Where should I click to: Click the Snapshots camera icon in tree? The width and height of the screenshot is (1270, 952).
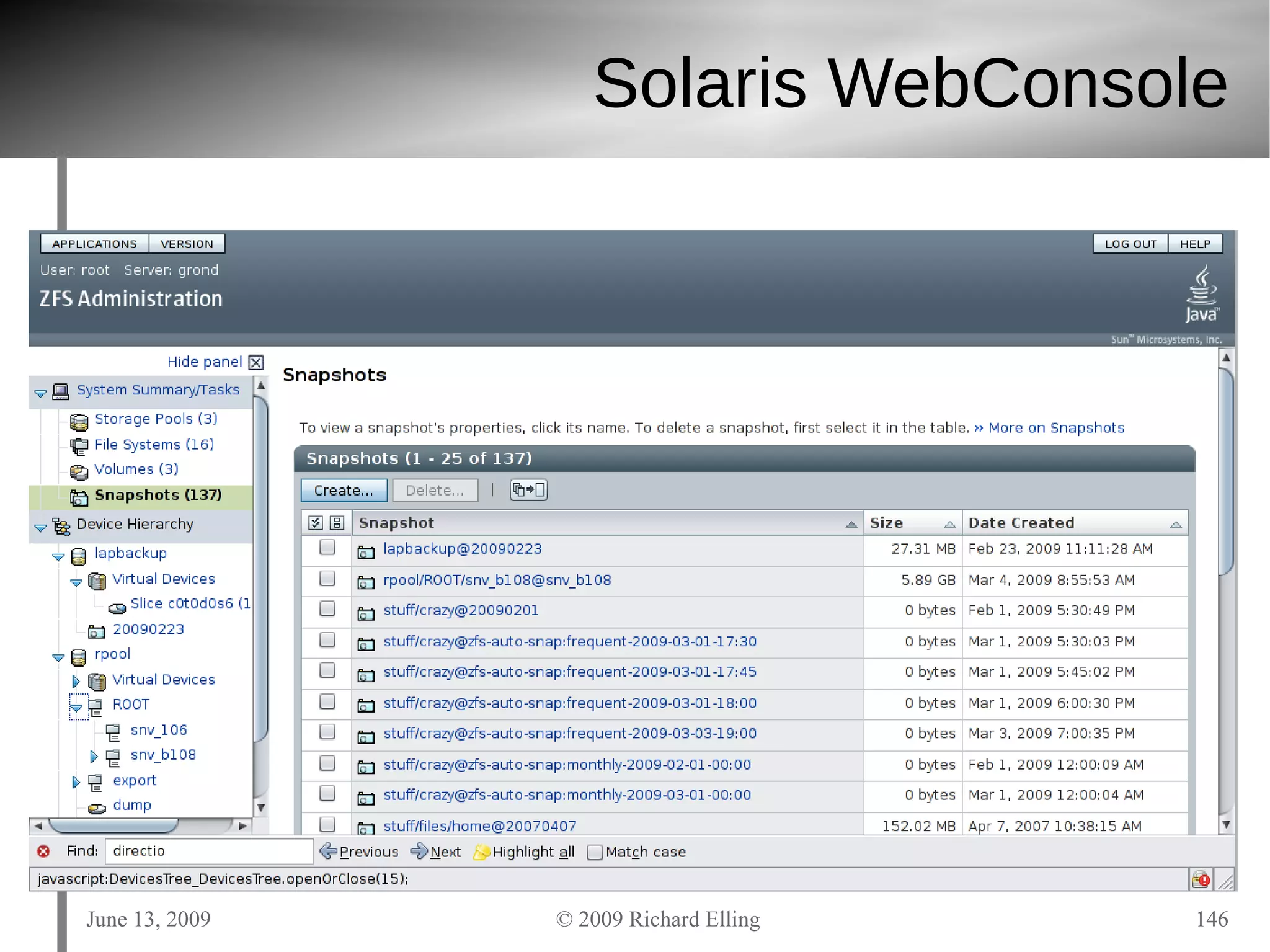(x=79, y=497)
